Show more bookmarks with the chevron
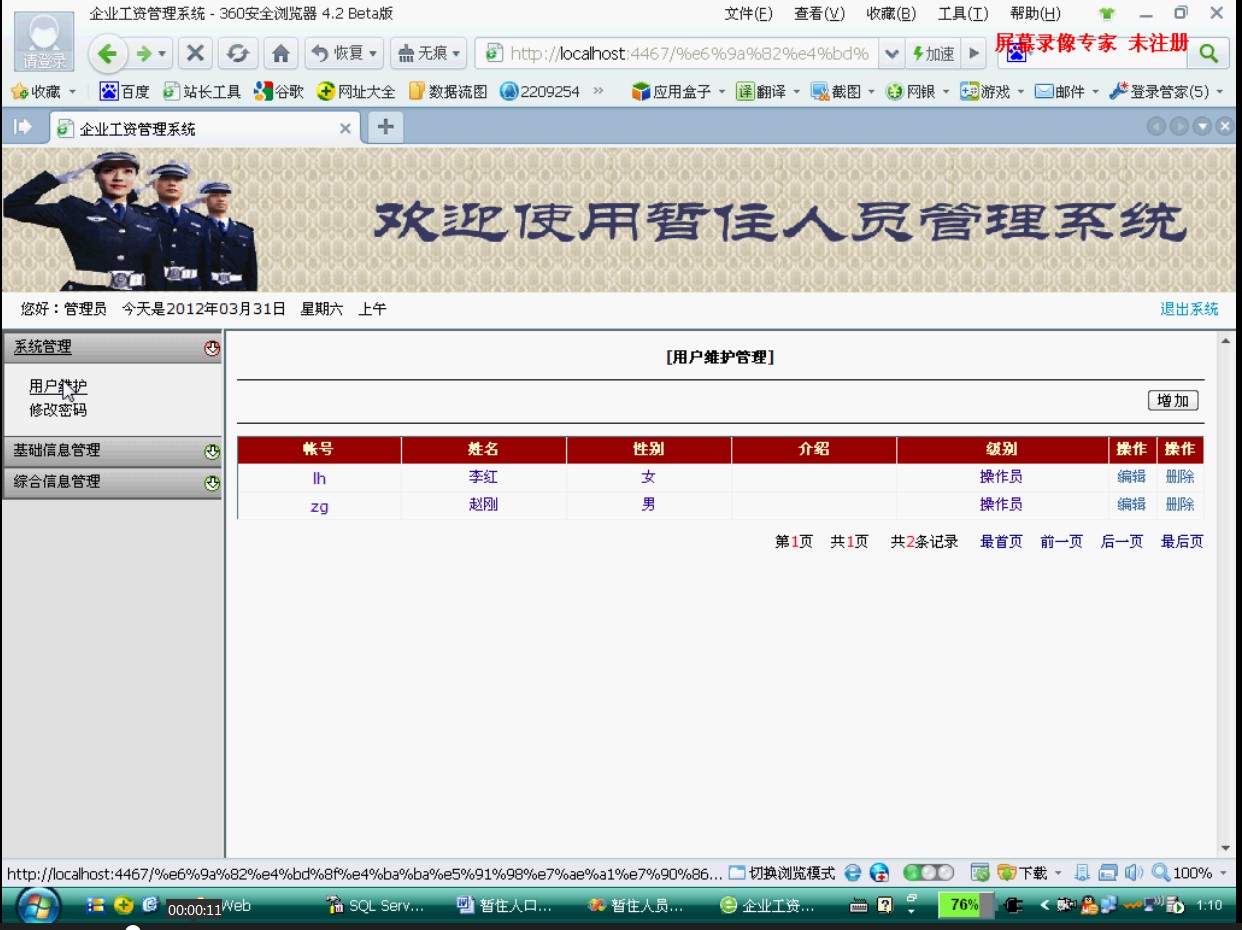Screen dimensions: 1242x930 click(599, 91)
